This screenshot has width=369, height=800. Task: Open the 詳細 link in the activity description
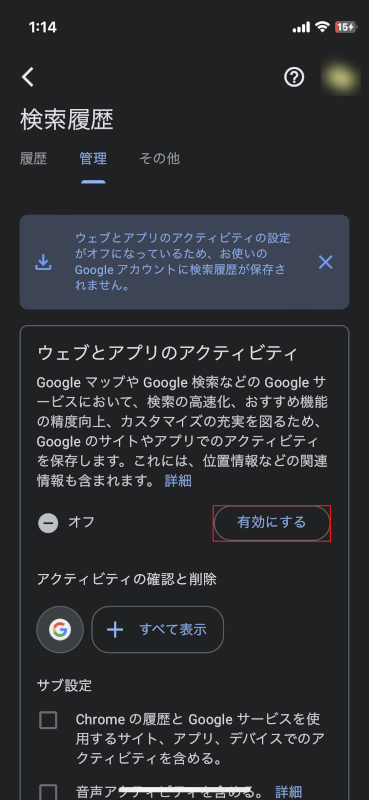point(178,481)
